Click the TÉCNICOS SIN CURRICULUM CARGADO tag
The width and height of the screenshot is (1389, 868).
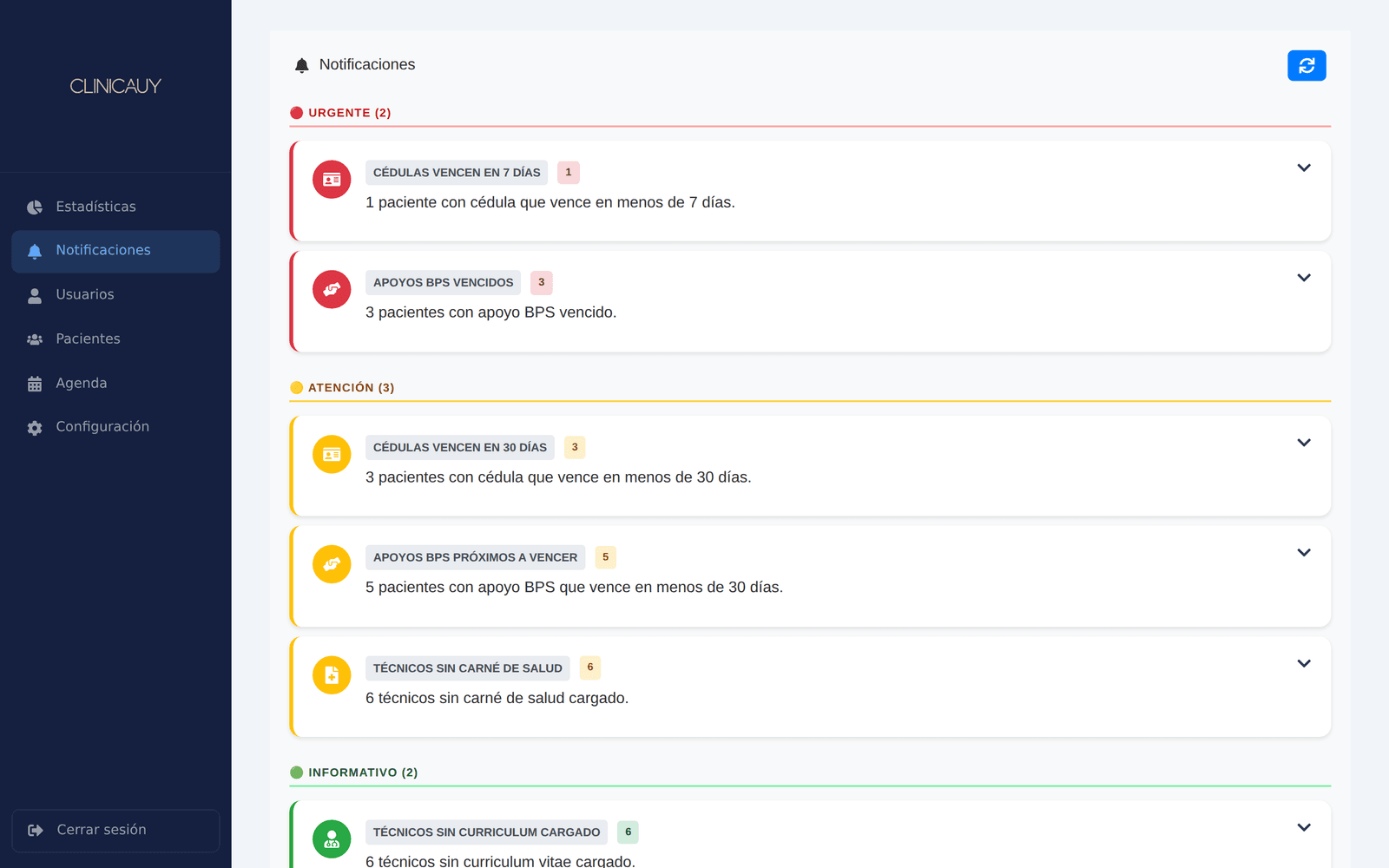point(486,832)
